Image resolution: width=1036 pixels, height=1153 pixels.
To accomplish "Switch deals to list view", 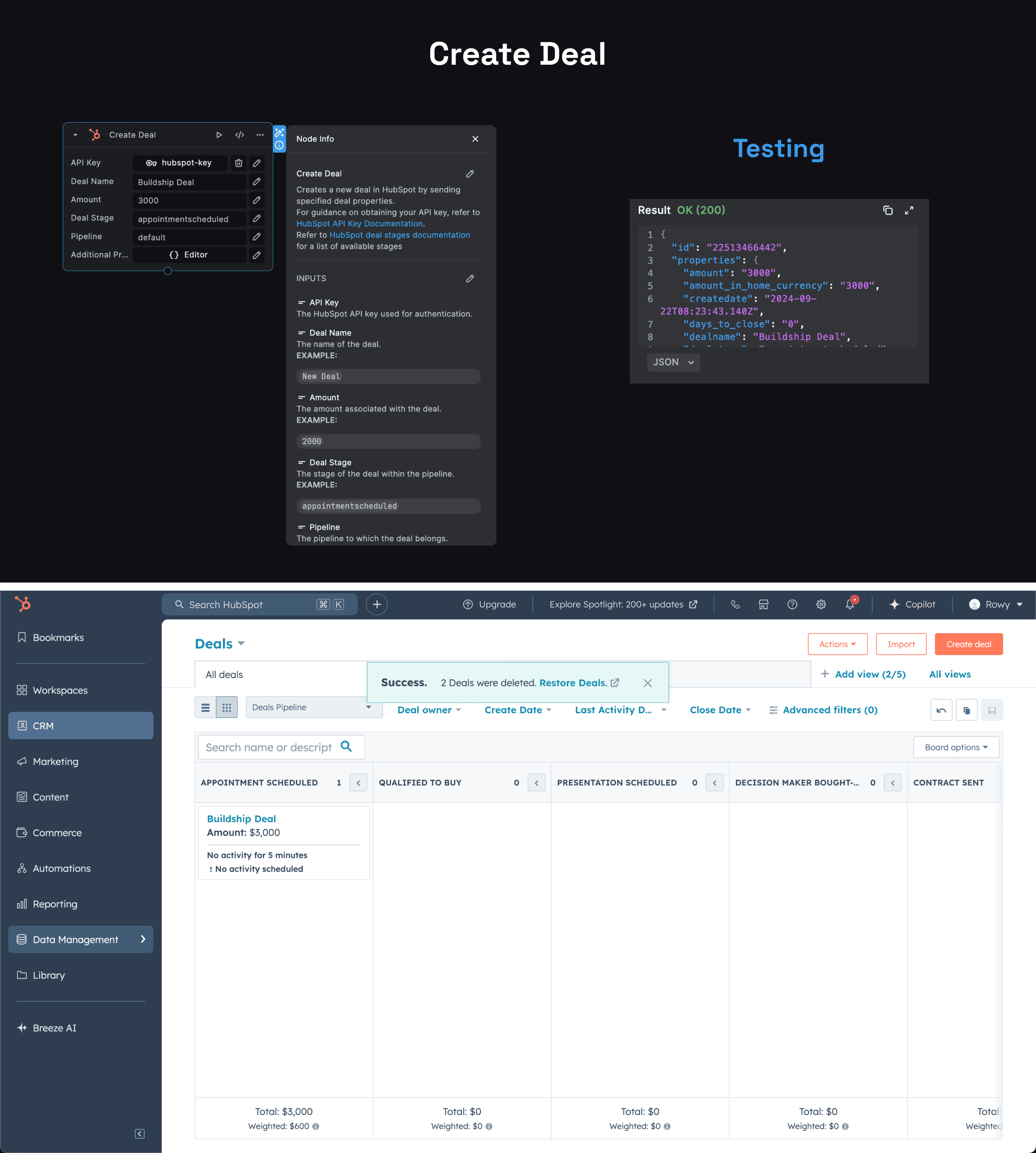I will coord(206,708).
